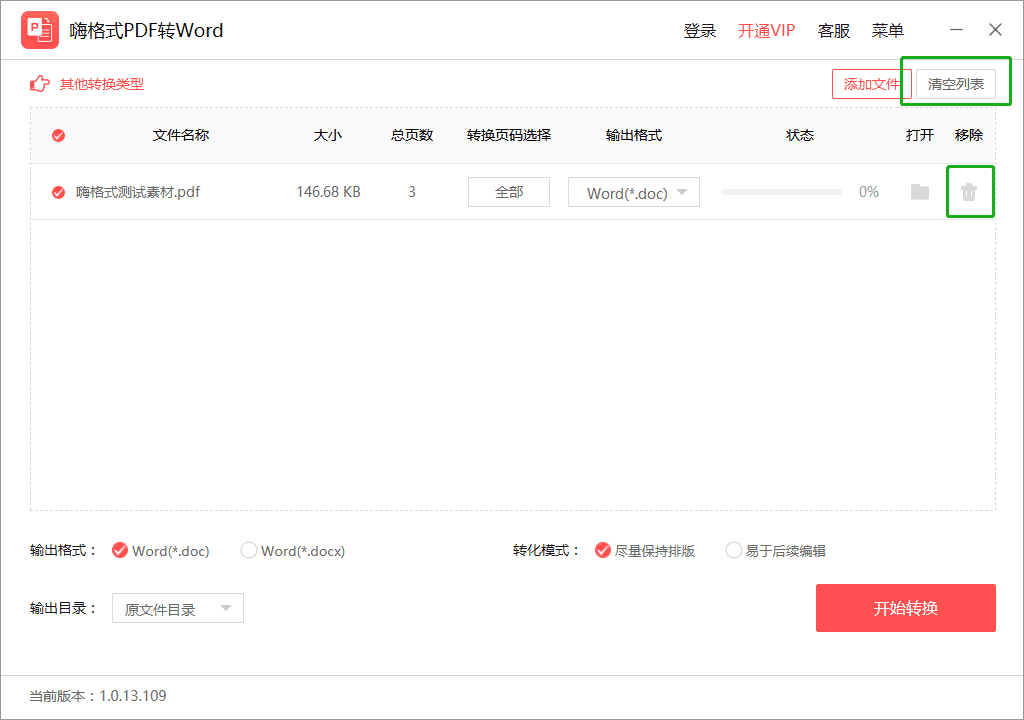Viewport: 1024px width, 720px height.
Task: Select 尽量保持排版 conversion mode
Action: pos(603,550)
